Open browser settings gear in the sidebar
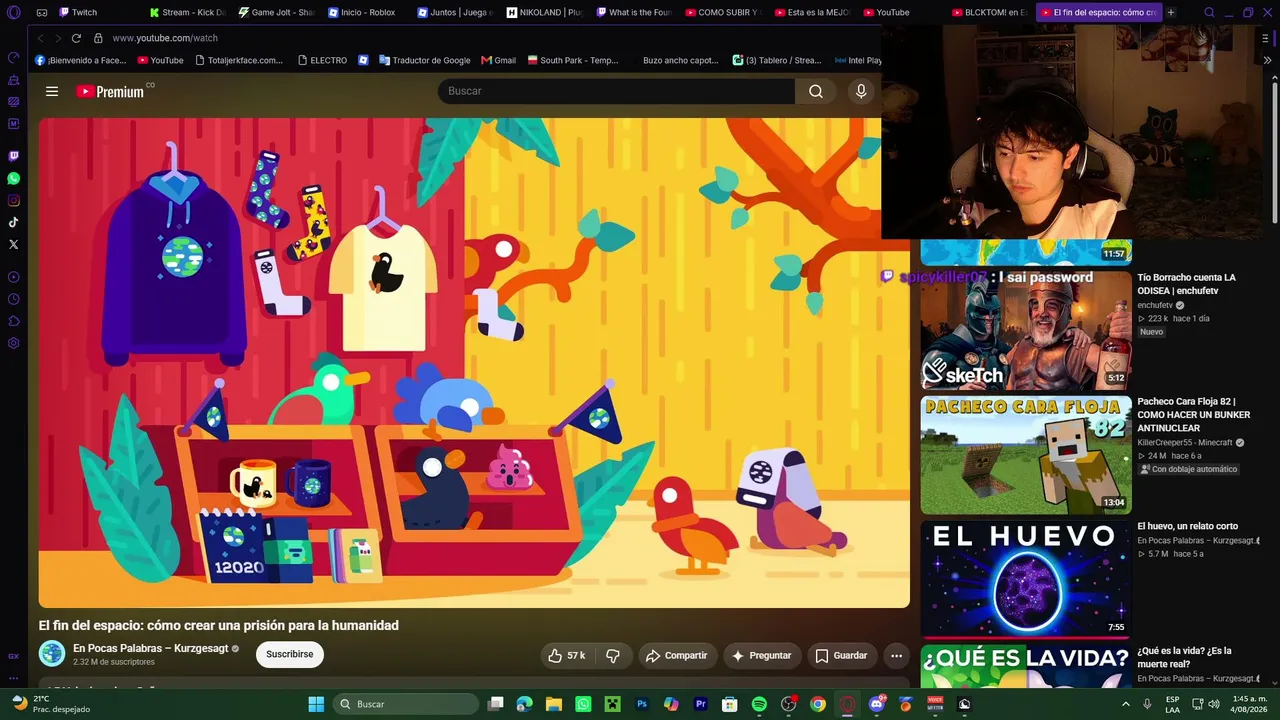The image size is (1280, 720). point(13,343)
